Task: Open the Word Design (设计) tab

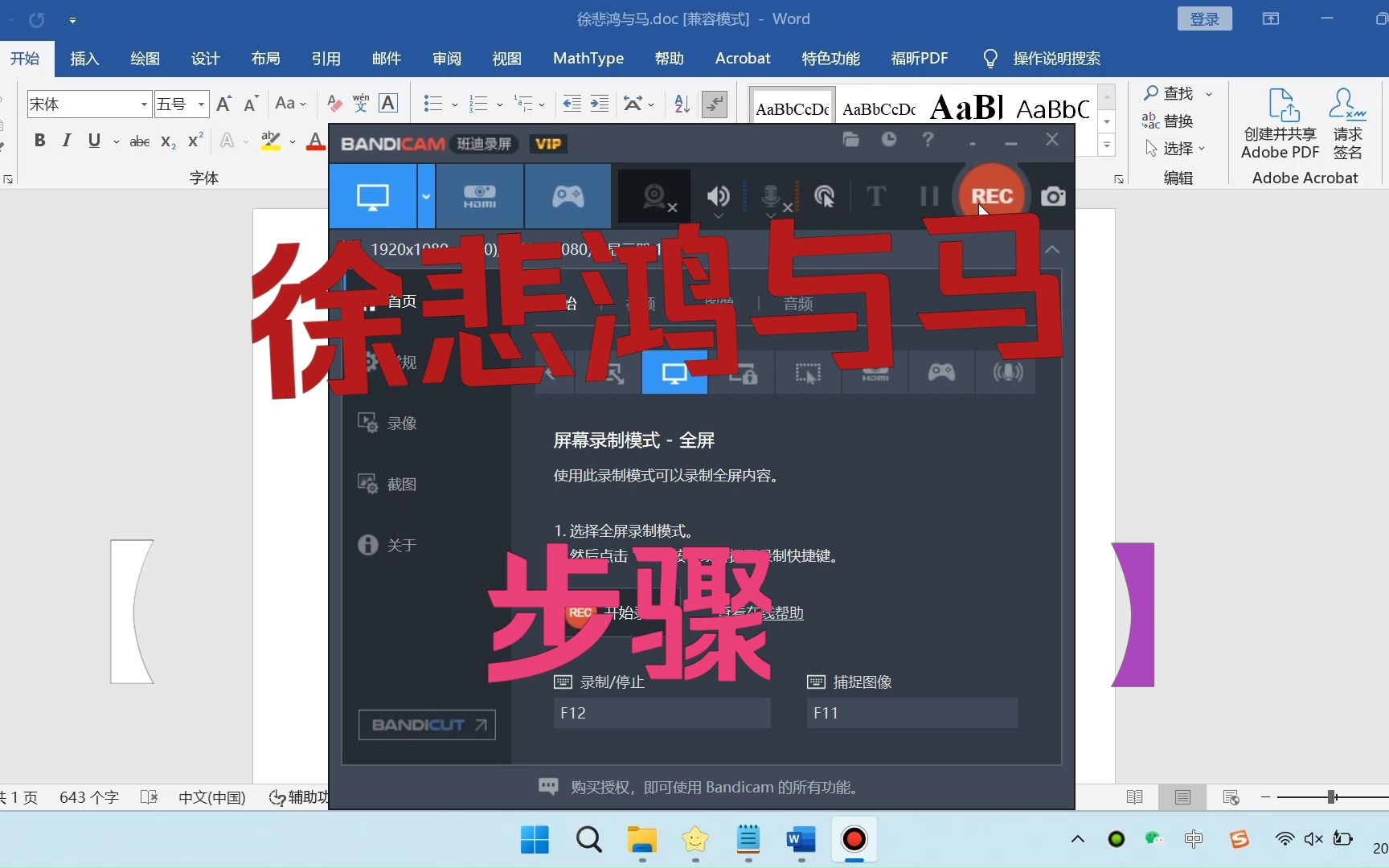Action: click(205, 59)
